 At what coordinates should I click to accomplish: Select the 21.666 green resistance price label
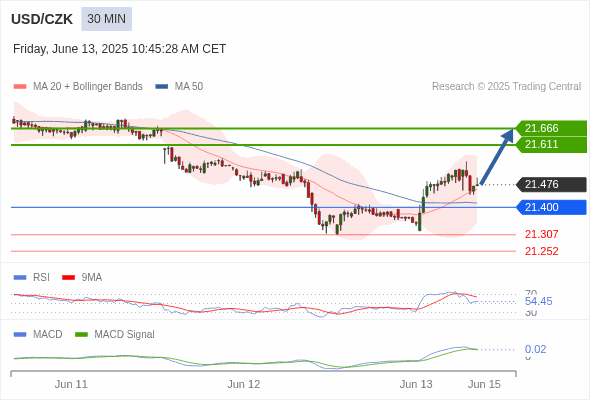click(x=551, y=128)
